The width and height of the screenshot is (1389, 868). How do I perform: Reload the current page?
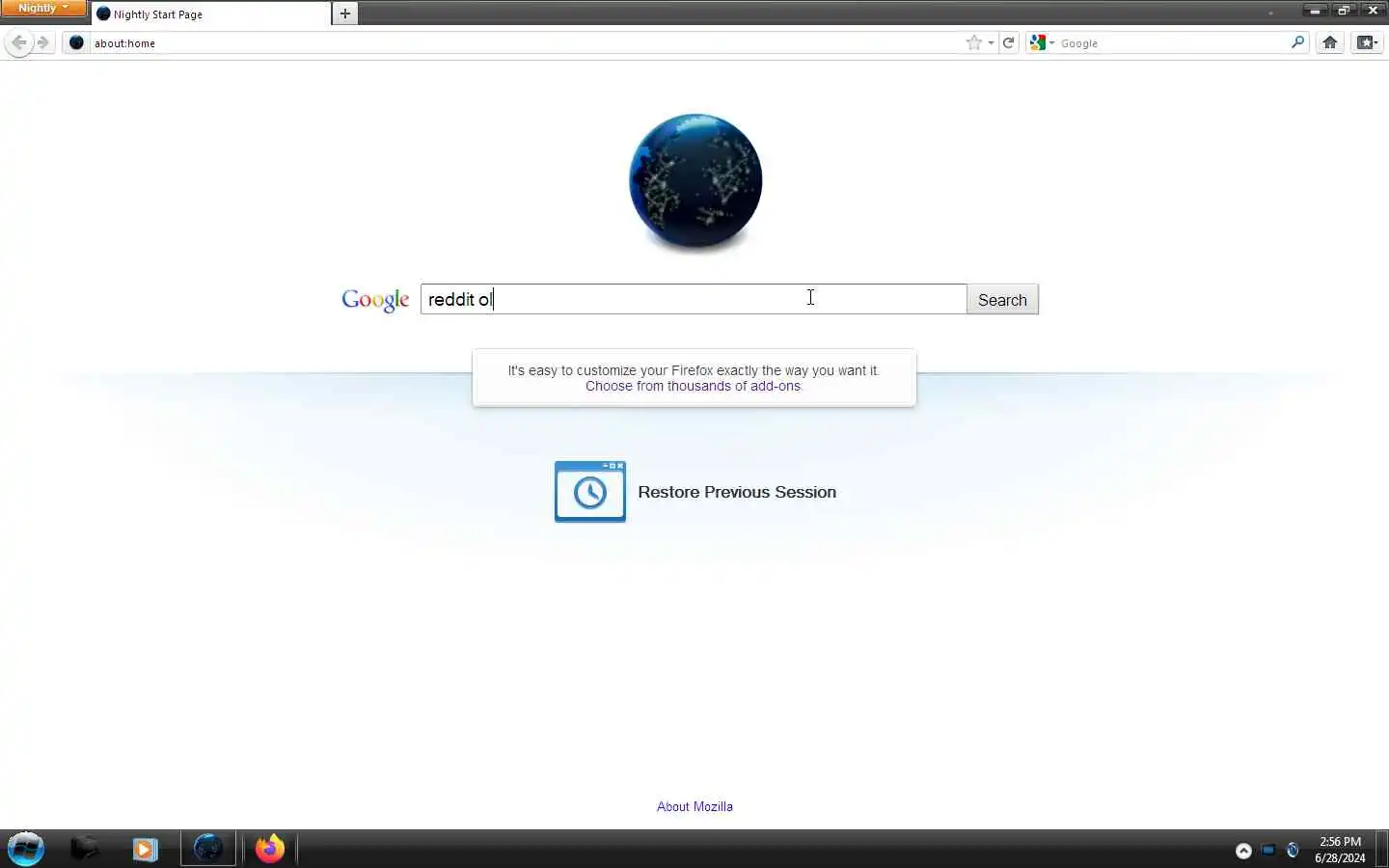click(1009, 42)
